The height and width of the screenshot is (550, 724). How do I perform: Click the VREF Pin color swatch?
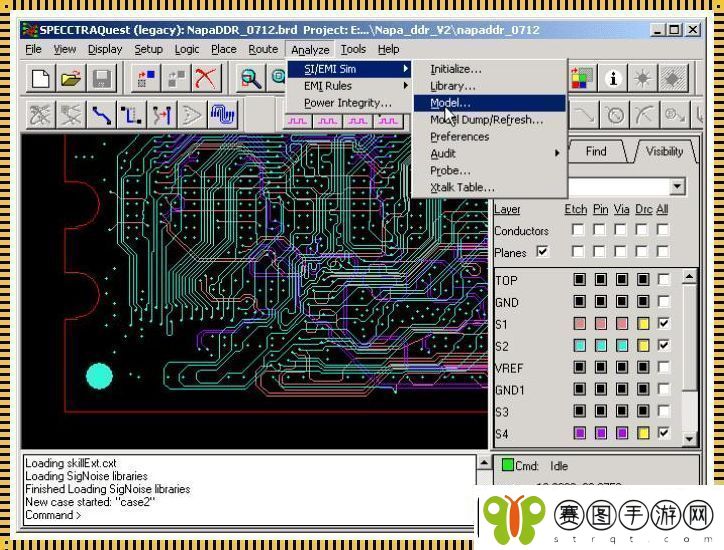600,367
